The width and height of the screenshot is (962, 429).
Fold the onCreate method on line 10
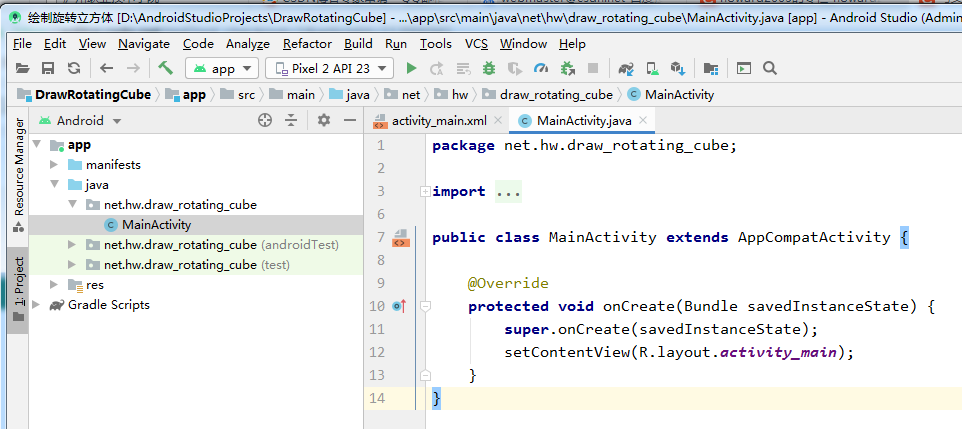425,306
